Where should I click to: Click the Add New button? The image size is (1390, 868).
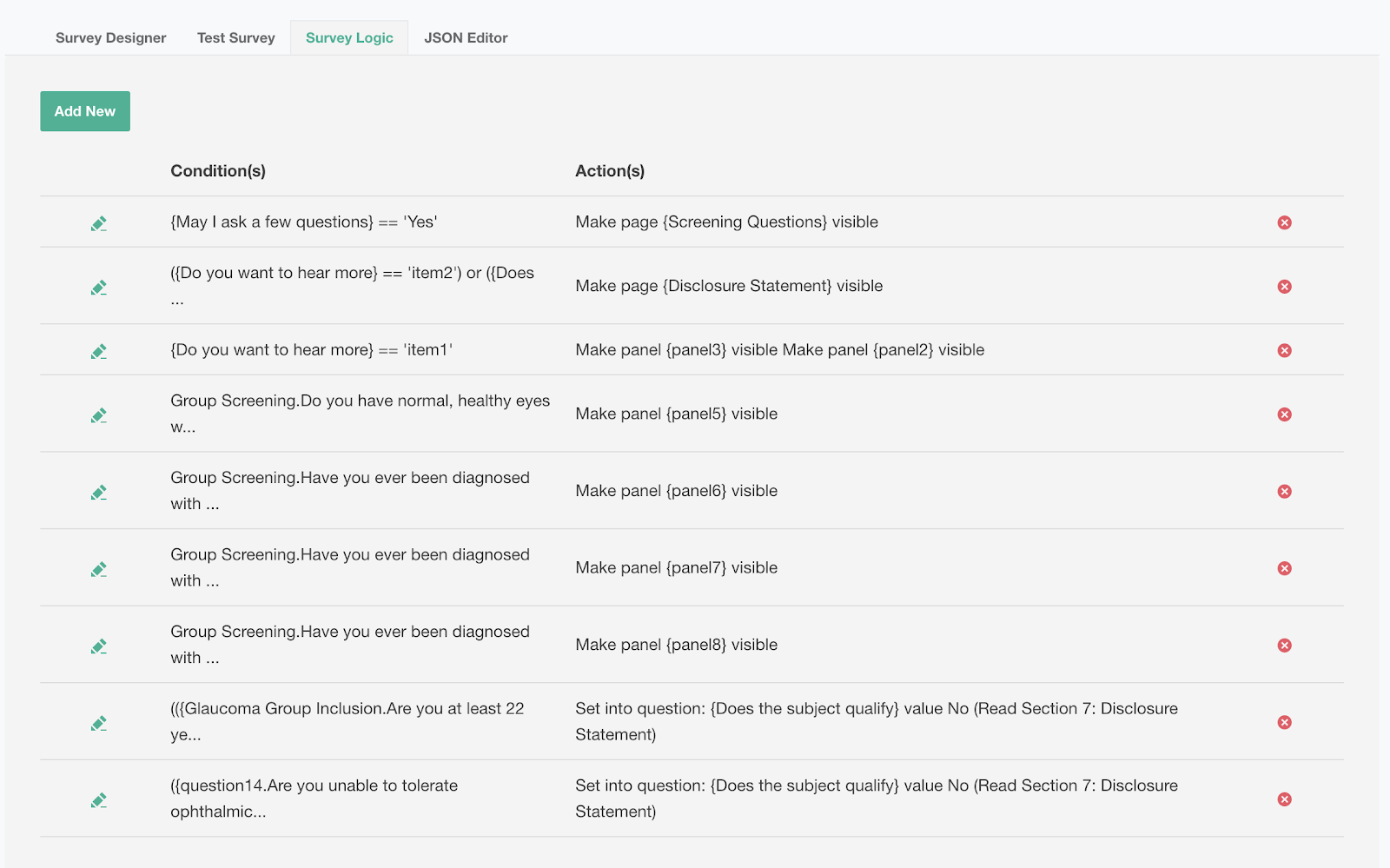[85, 111]
